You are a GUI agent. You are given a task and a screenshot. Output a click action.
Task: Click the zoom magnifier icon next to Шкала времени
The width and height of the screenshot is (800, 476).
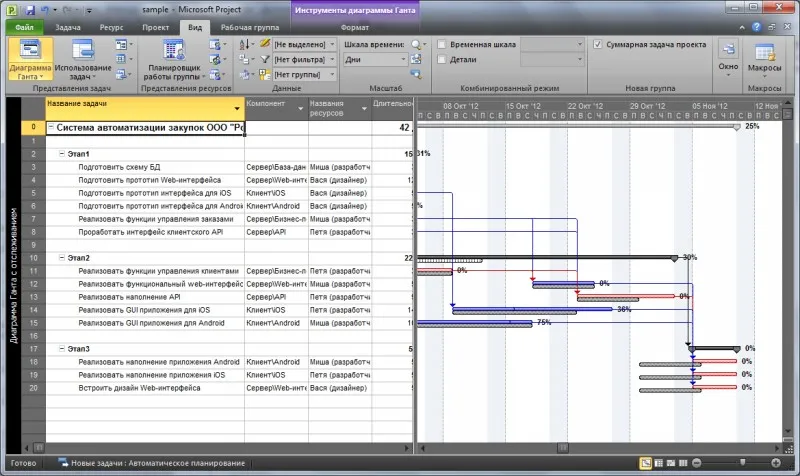[x=416, y=45]
